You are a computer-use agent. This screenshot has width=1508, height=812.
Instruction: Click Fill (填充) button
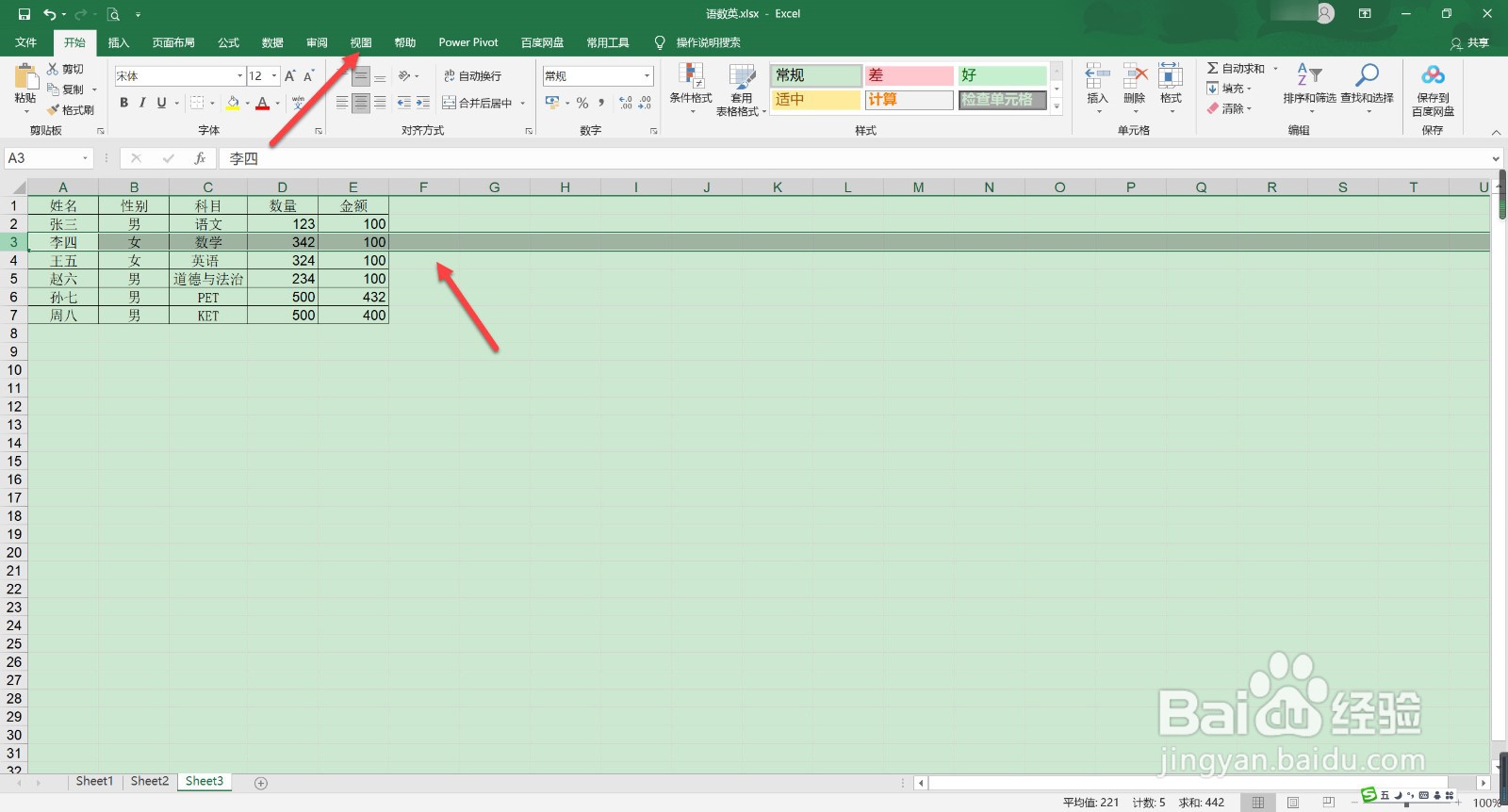[1229, 89]
